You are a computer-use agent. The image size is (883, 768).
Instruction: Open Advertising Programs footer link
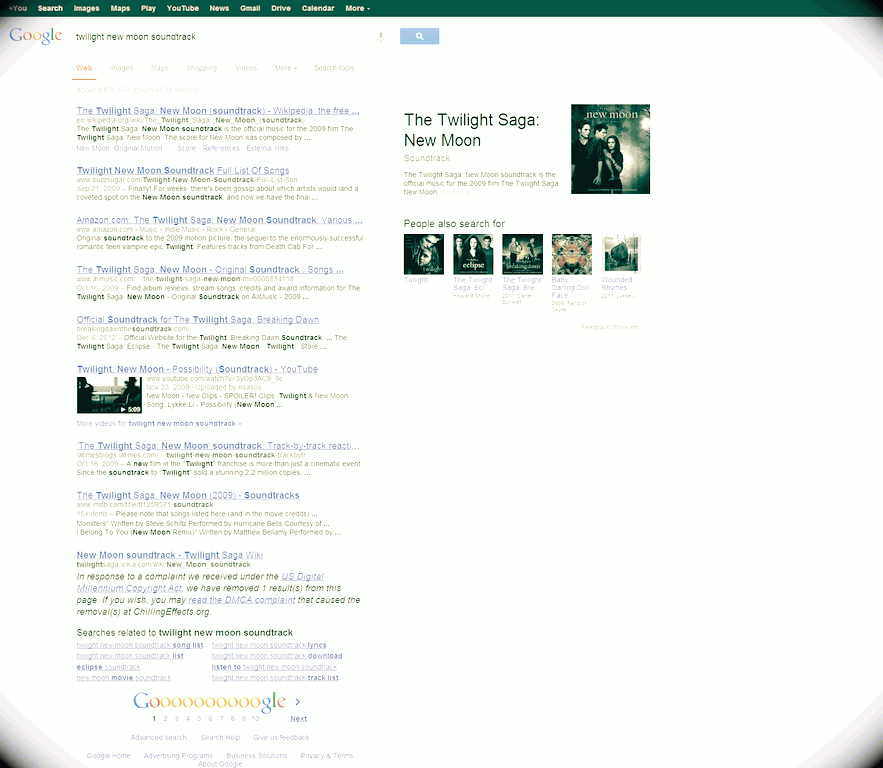(179, 756)
